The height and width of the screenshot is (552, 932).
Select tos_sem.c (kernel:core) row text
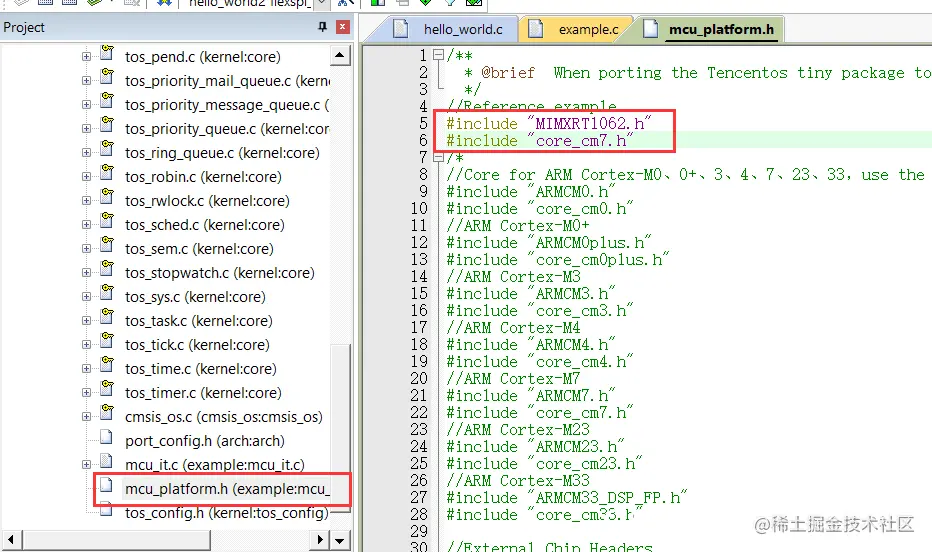(x=199, y=248)
